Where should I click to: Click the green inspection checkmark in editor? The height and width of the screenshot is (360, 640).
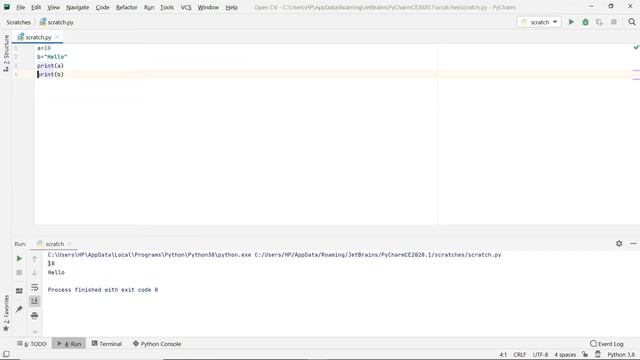click(x=636, y=47)
